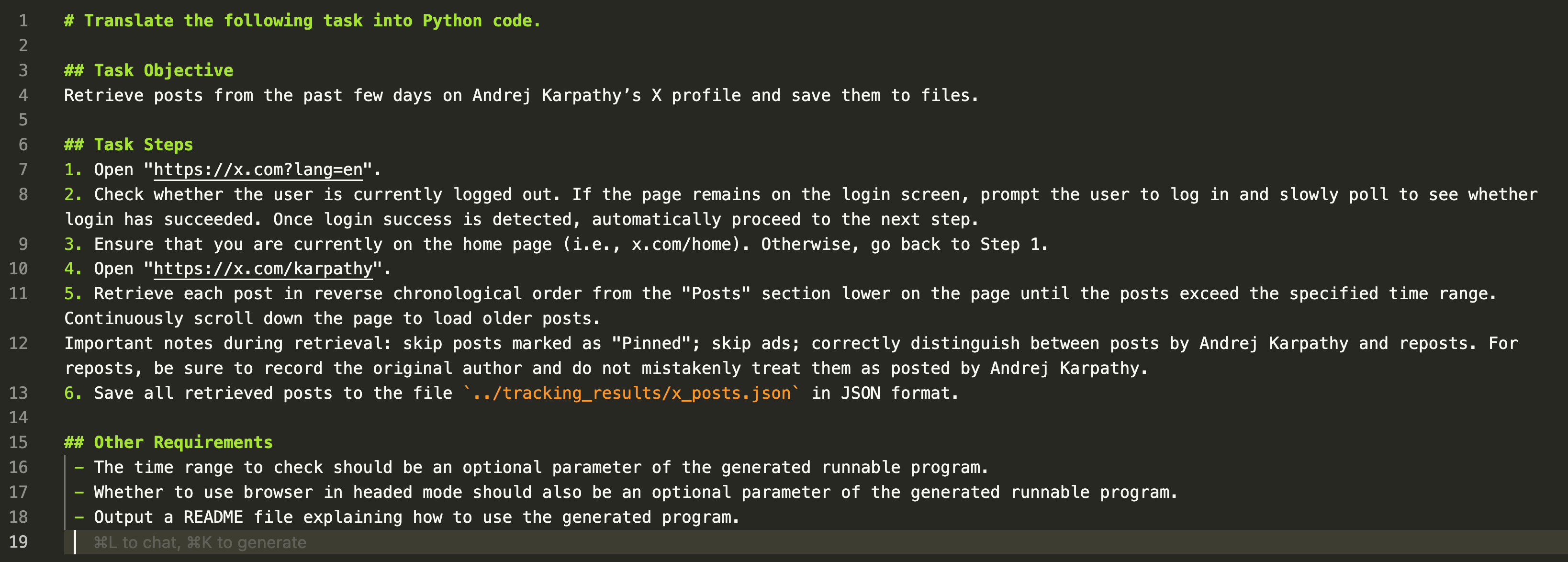Open the https://x.com?lang=en link

click(x=258, y=169)
